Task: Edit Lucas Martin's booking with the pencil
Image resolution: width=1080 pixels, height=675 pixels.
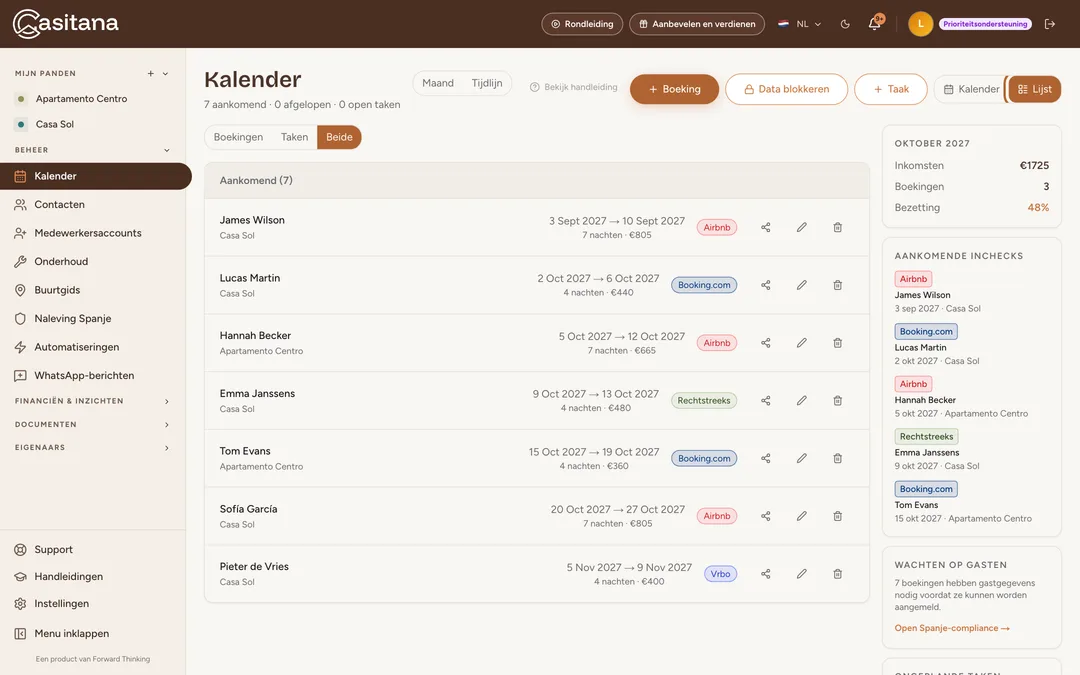Action: pyautogui.click(x=802, y=285)
